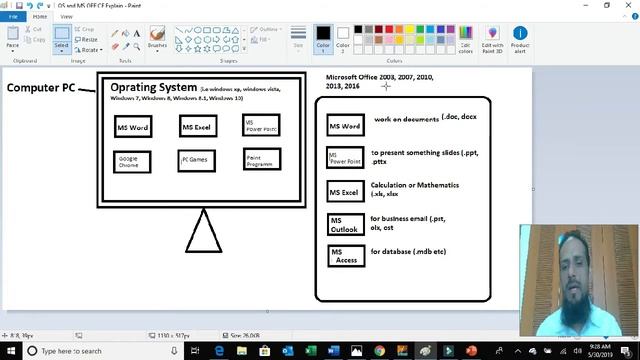Select the Magnifier tool
This screenshot has height=360, width=640.
(137, 47)
